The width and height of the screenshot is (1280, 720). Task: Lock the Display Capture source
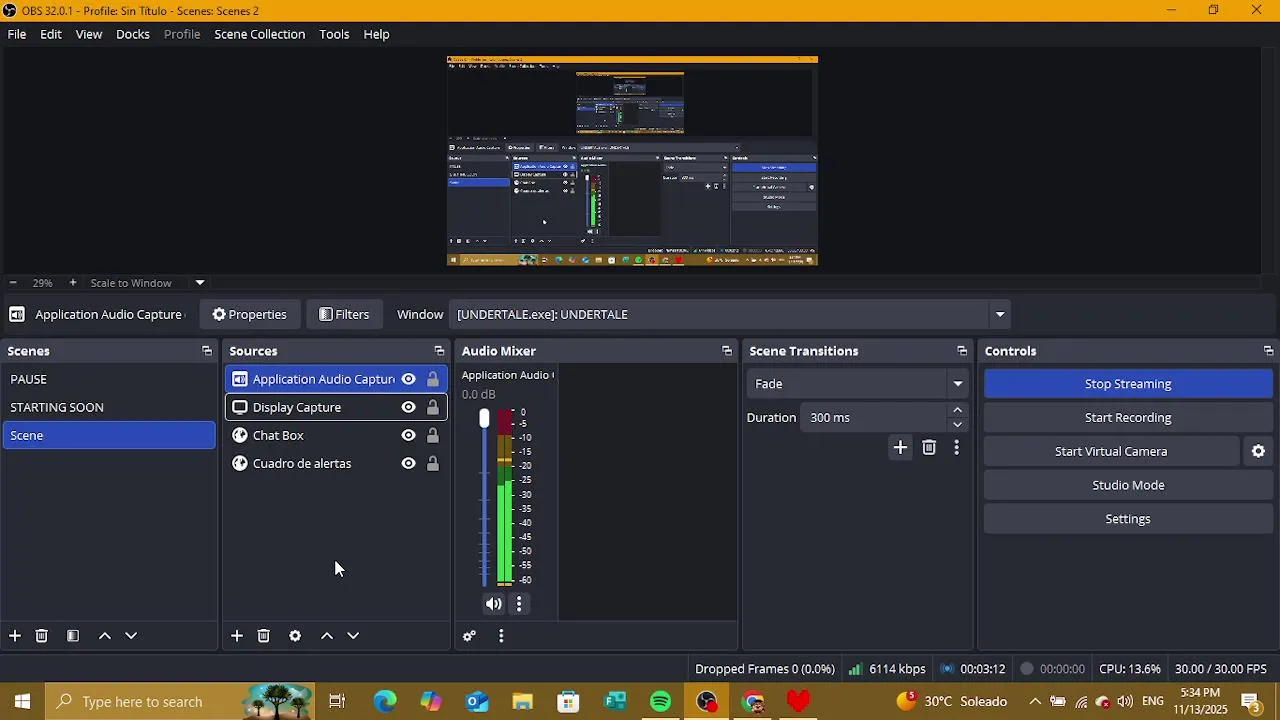coord(433,407)
